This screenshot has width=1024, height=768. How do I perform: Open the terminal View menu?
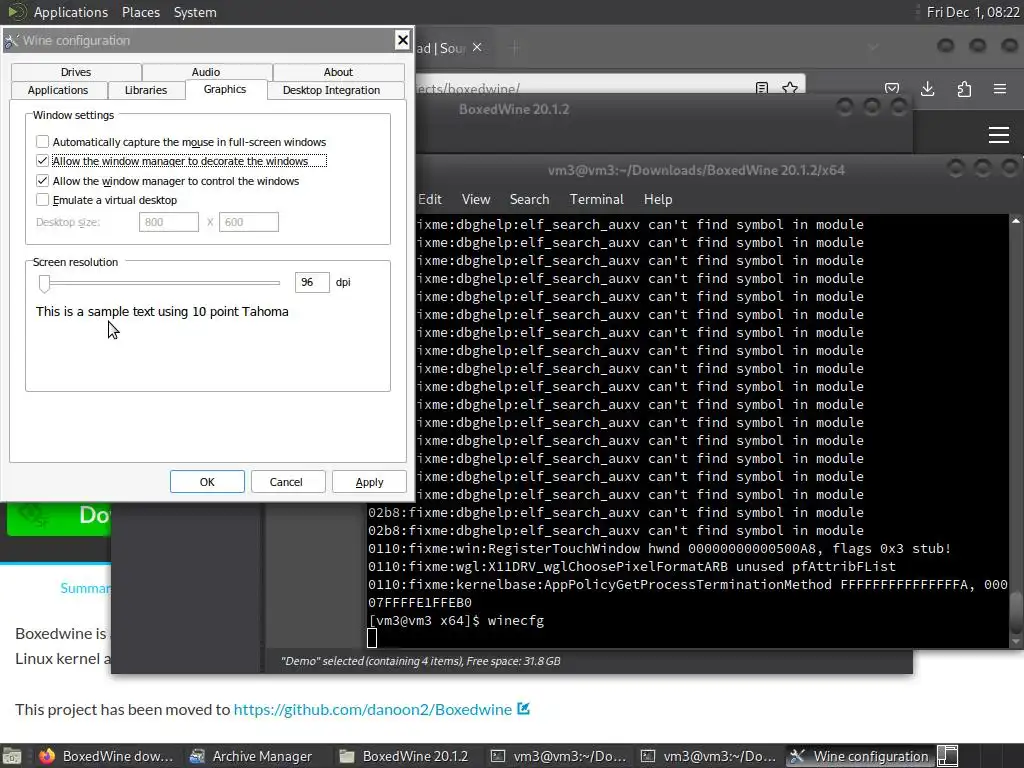475,199
